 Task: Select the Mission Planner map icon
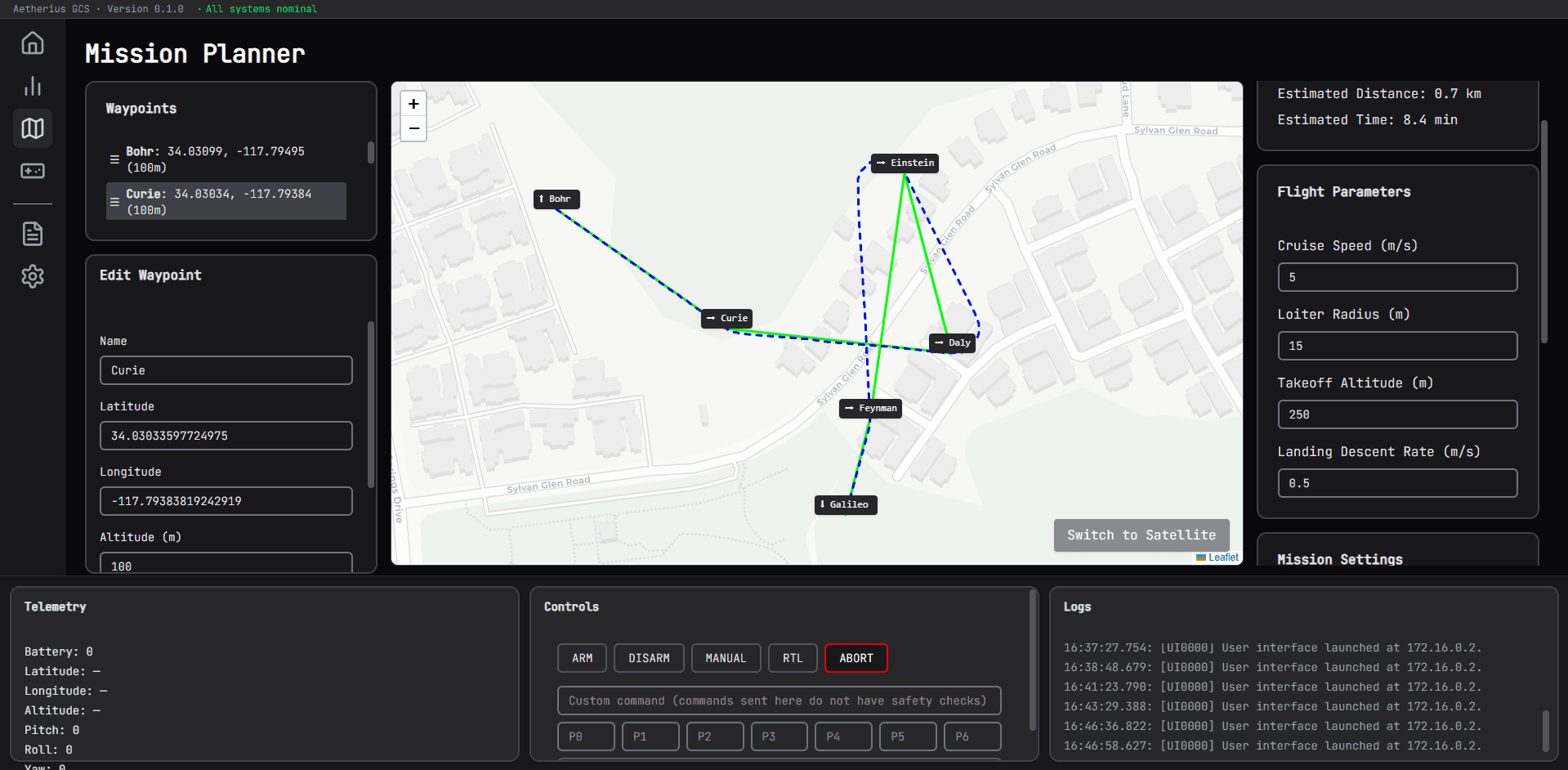[32, 128]
